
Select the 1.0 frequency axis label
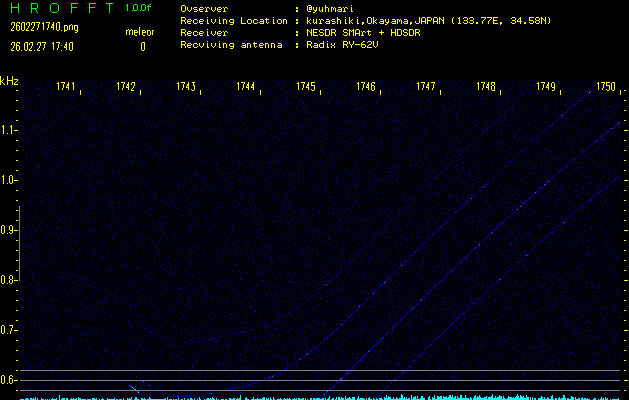9,180
